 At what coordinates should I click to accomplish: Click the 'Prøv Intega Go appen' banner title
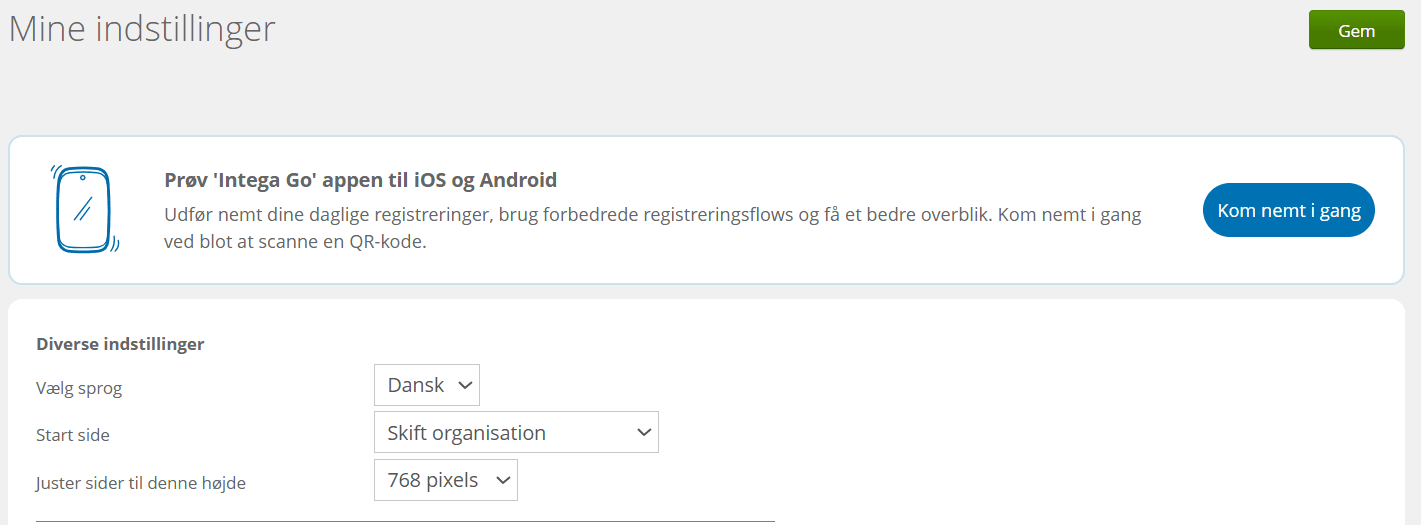360,181
